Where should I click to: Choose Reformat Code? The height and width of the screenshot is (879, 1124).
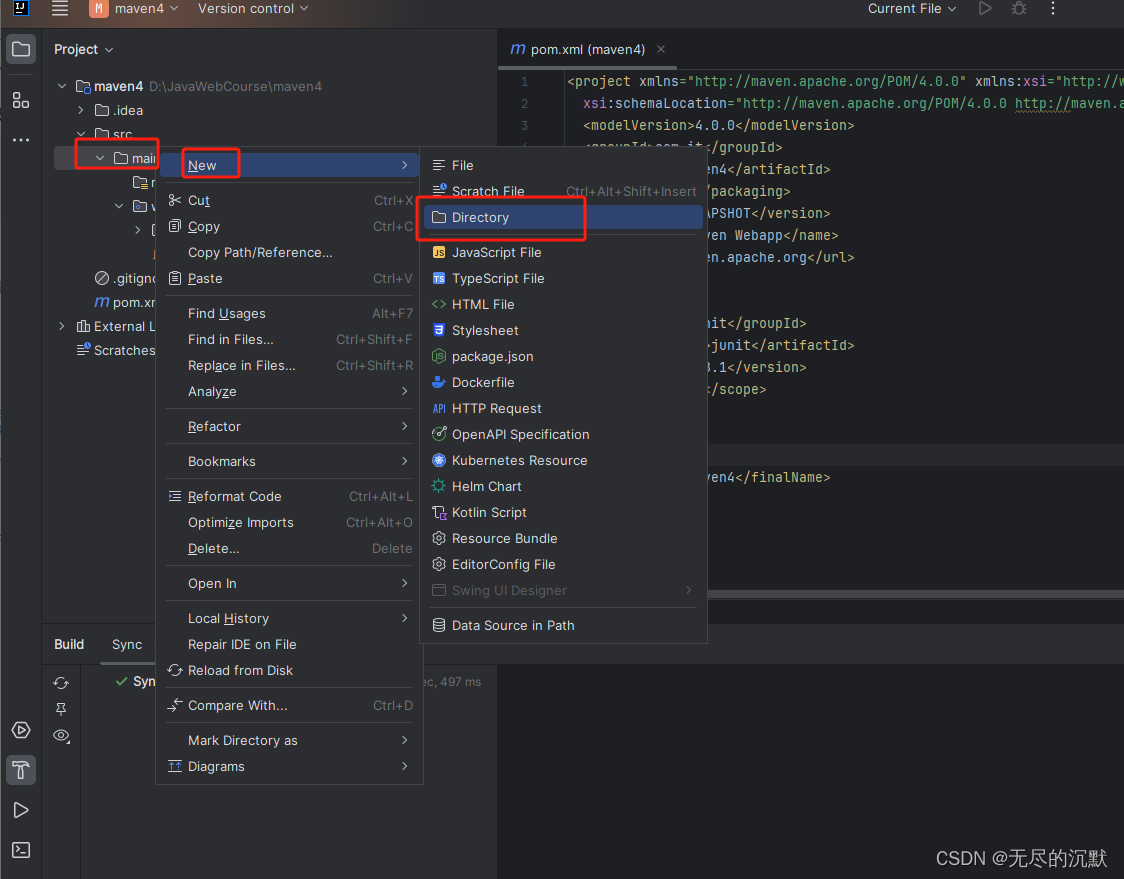(x=290, y=496)
